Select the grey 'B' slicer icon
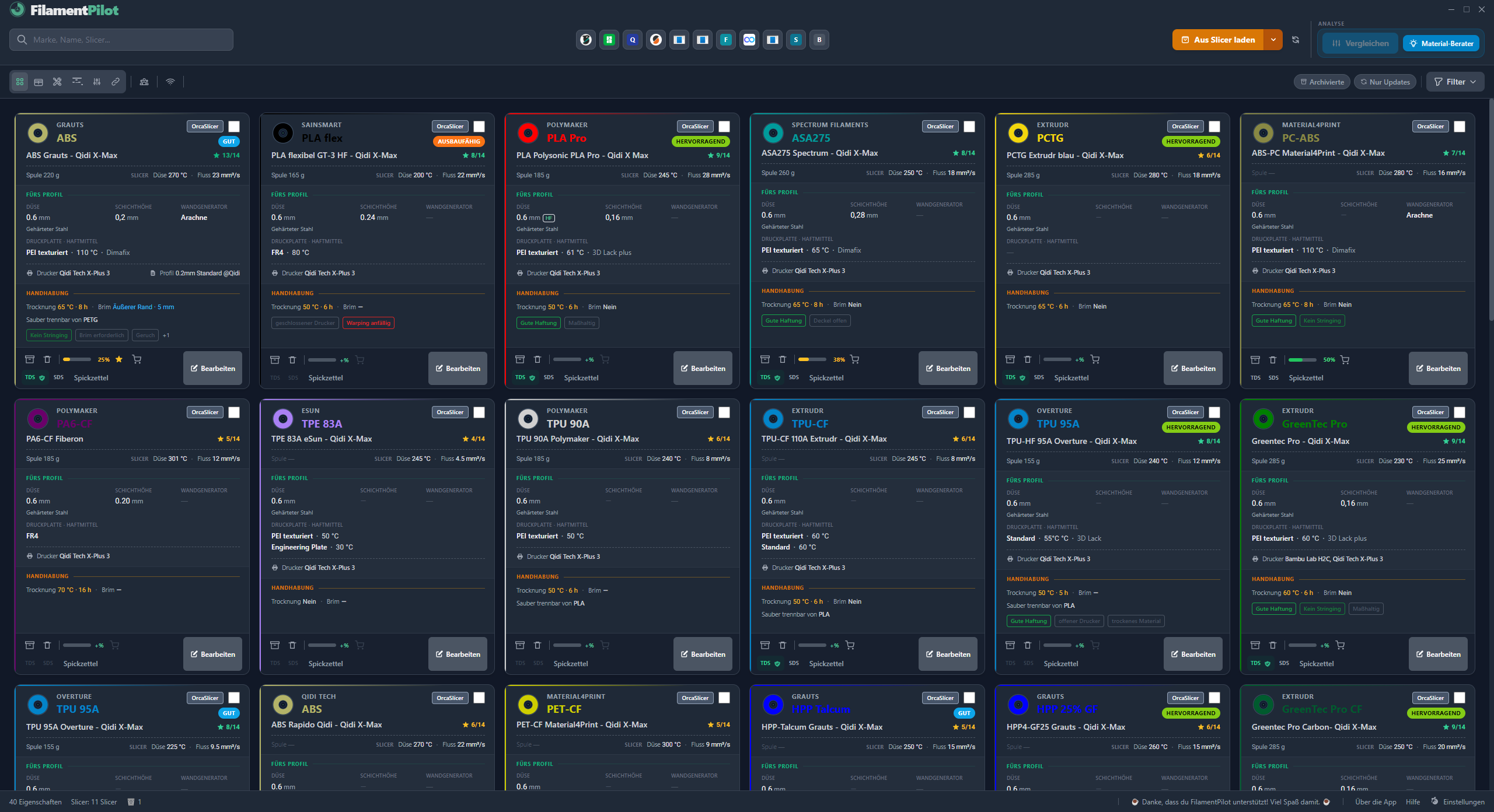 (819, 40)
